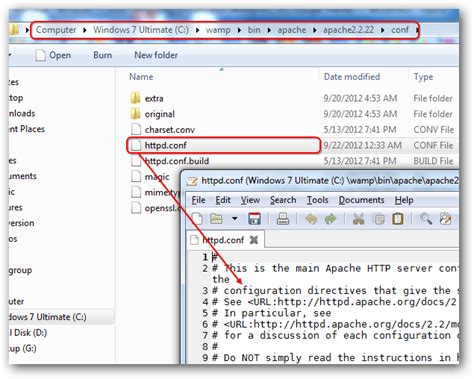Click the Open folder icon in editor toolbar
This screenshot has height=379, width=474.
tap(216, 219)
